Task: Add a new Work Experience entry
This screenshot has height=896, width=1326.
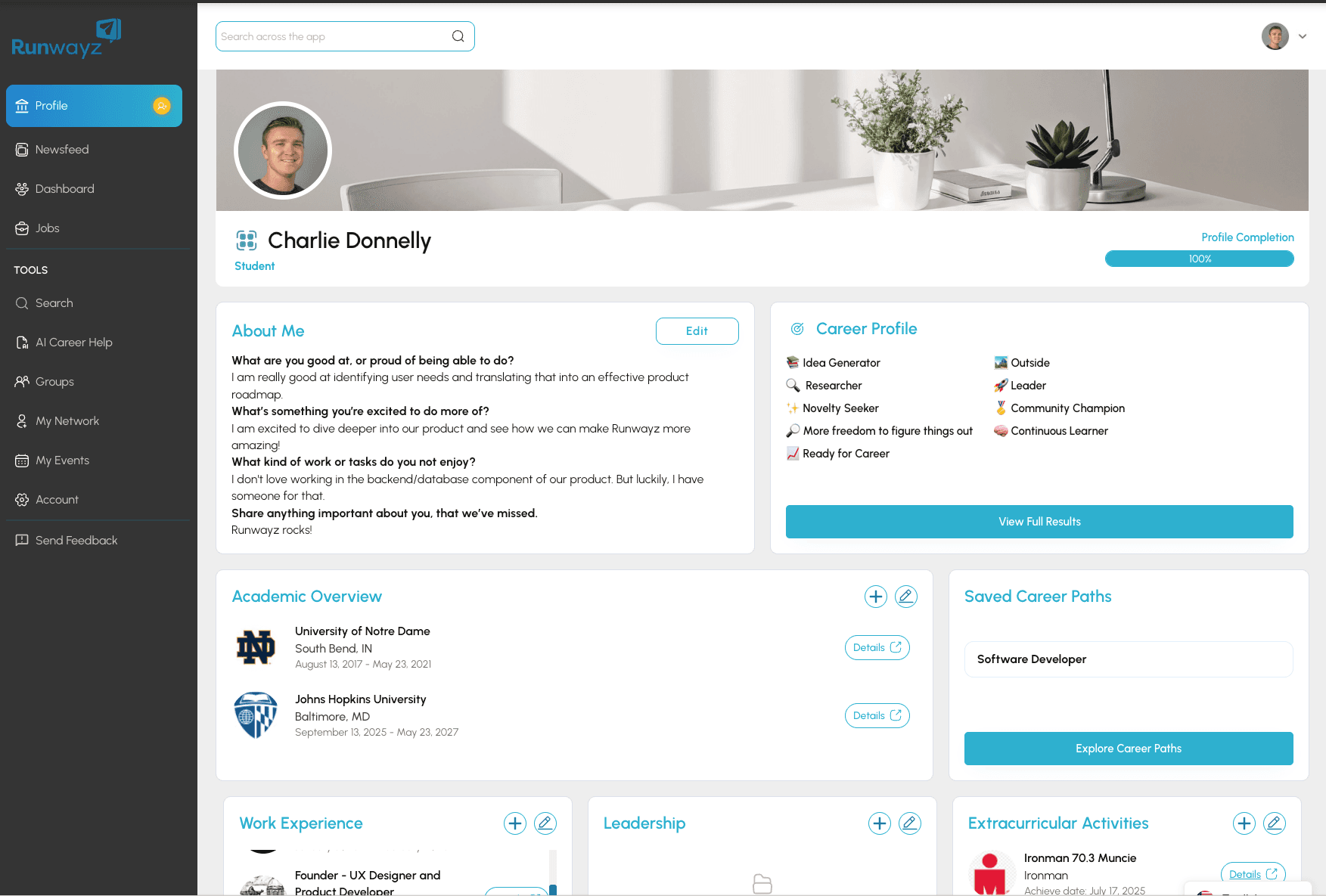Action: click(x=515, y=823)
